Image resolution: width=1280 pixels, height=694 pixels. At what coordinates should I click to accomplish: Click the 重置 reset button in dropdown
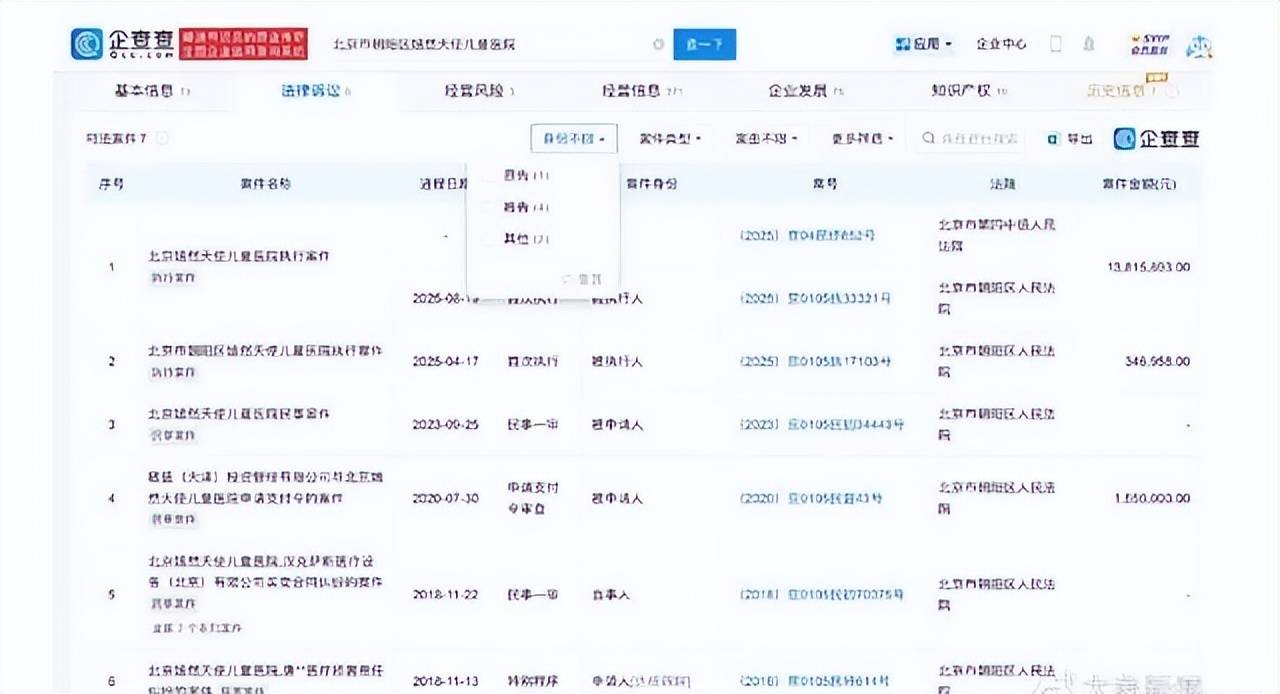tap(582, 279)
